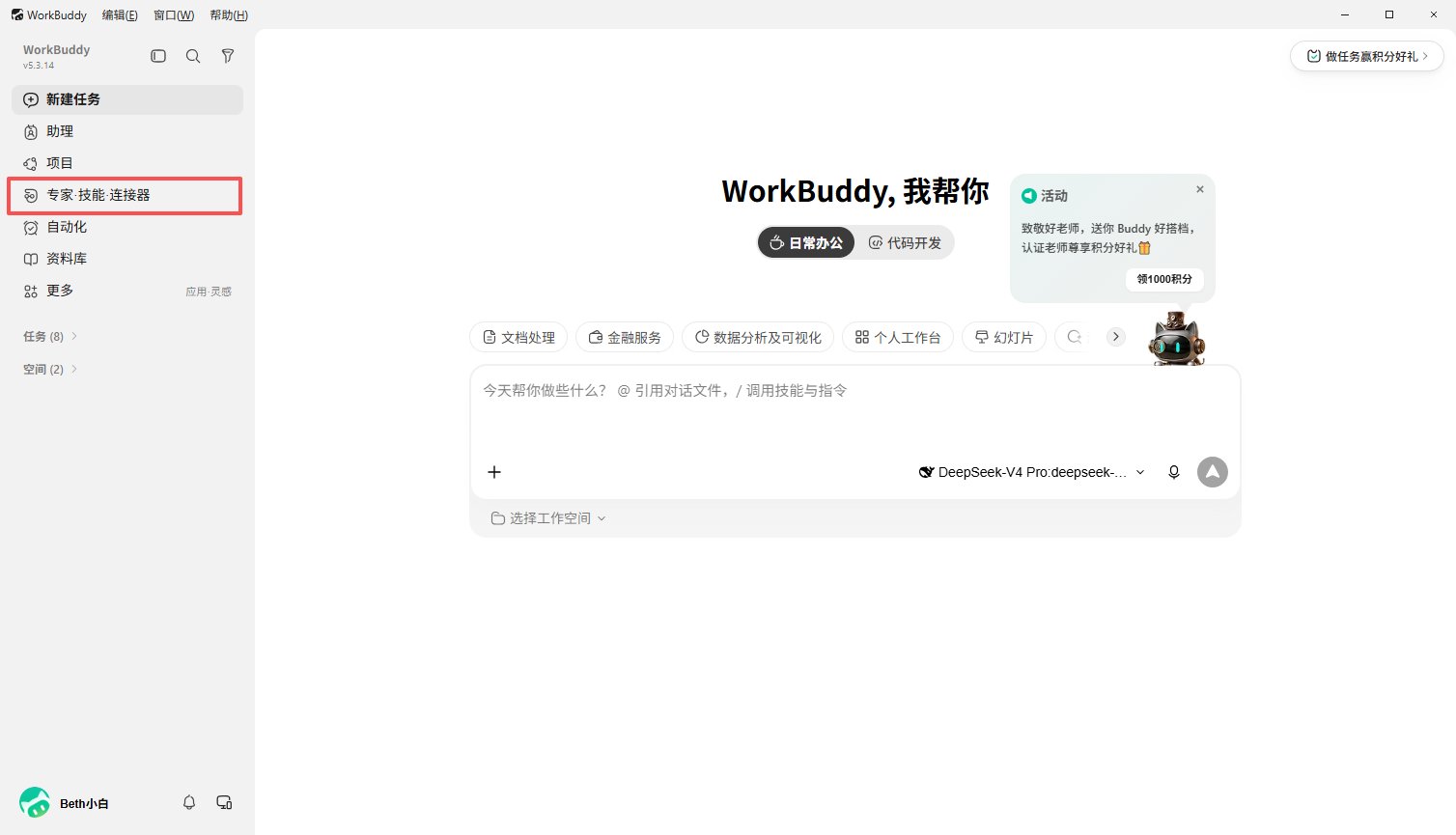The width and height of the screenshot is (1456, 835).
Task: Maximize the WorkBuddy window
Action: pyautogui.click(x=1389, y=14)
